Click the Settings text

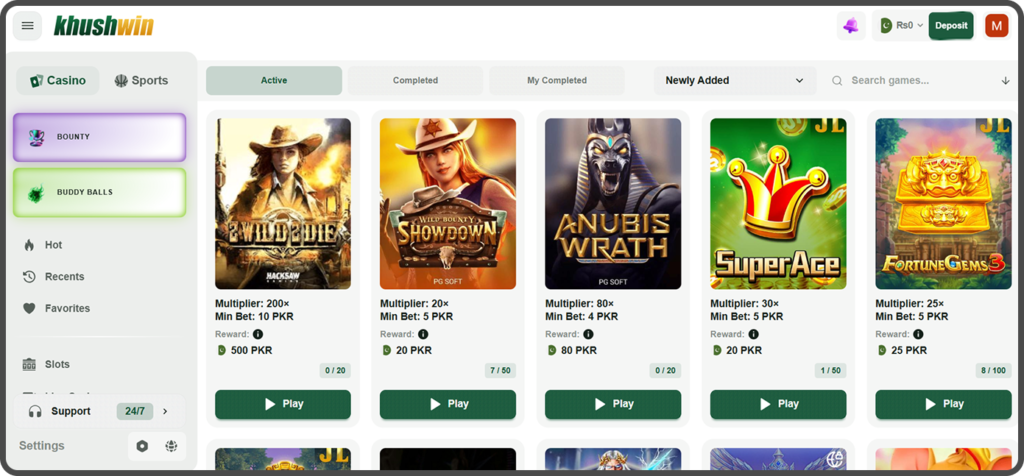(42, 446)
